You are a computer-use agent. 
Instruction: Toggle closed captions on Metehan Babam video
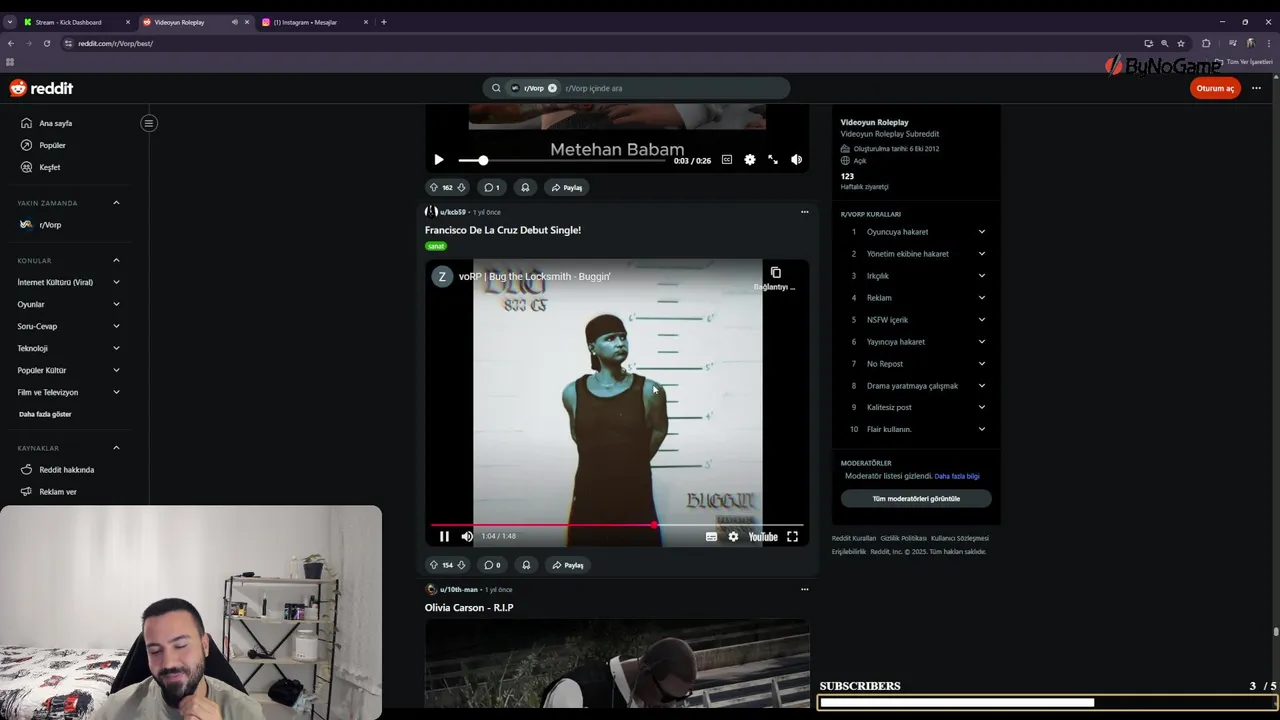[727, 160]
